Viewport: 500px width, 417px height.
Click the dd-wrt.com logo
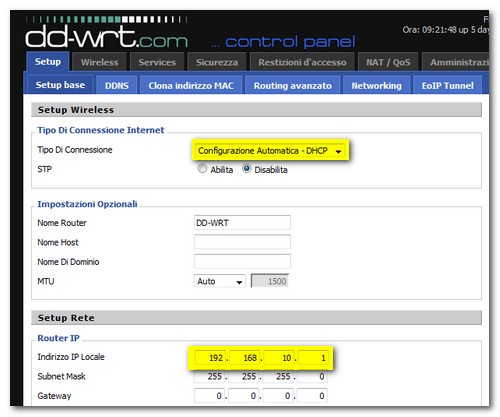pyautogui.click(x=107, y=37)
